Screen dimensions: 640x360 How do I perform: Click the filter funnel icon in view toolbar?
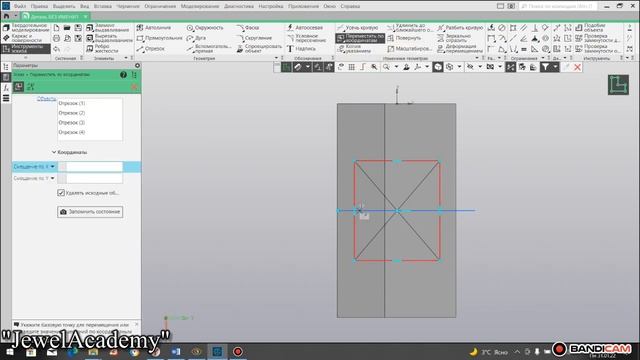pos(545,67)
